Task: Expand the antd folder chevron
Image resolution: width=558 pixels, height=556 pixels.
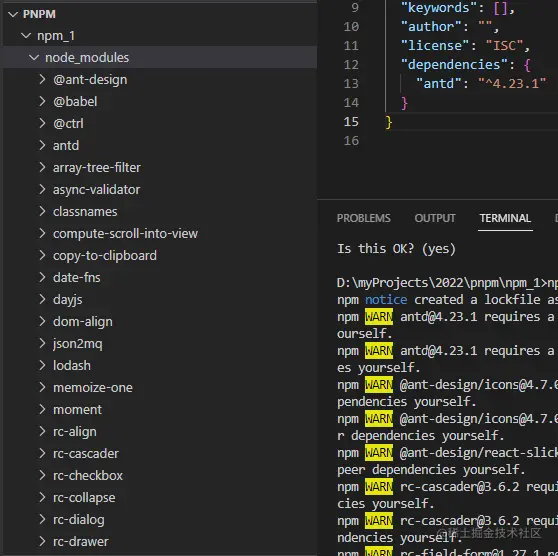Action: click(x=42, y=145)
